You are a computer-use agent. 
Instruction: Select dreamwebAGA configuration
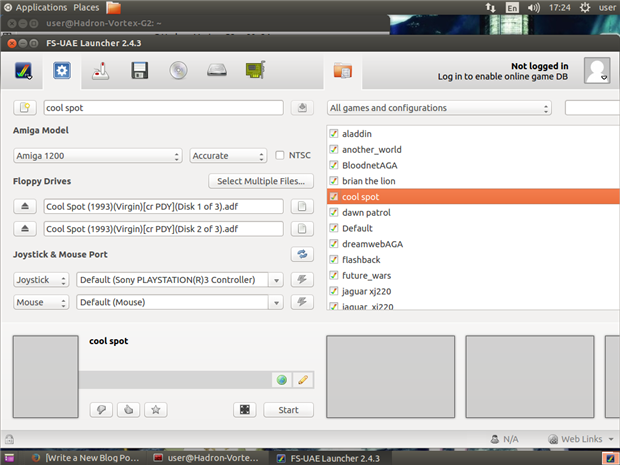coord(473,244)
